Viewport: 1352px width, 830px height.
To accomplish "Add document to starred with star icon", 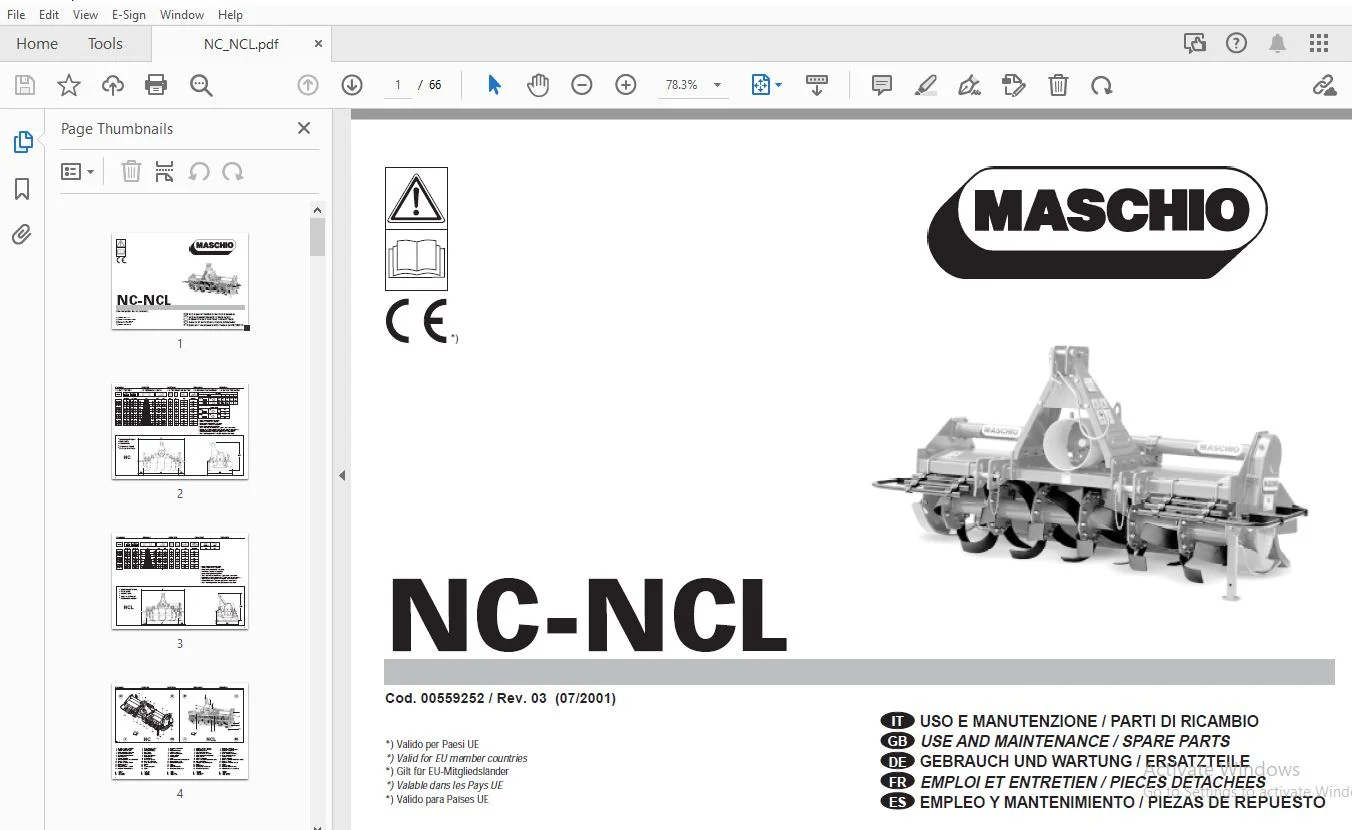I will 69,86.
